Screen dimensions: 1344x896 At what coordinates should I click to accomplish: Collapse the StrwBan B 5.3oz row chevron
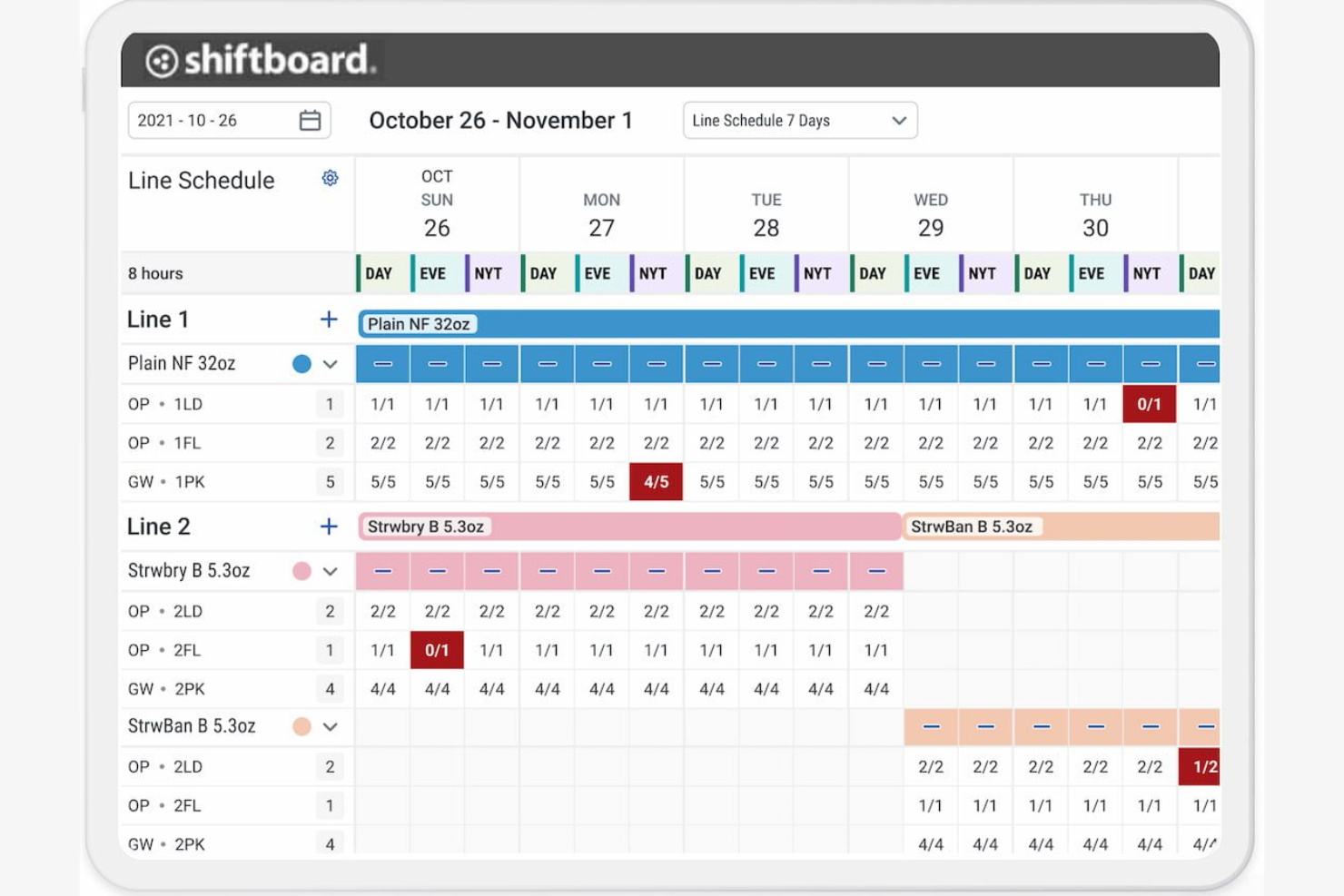331,726
